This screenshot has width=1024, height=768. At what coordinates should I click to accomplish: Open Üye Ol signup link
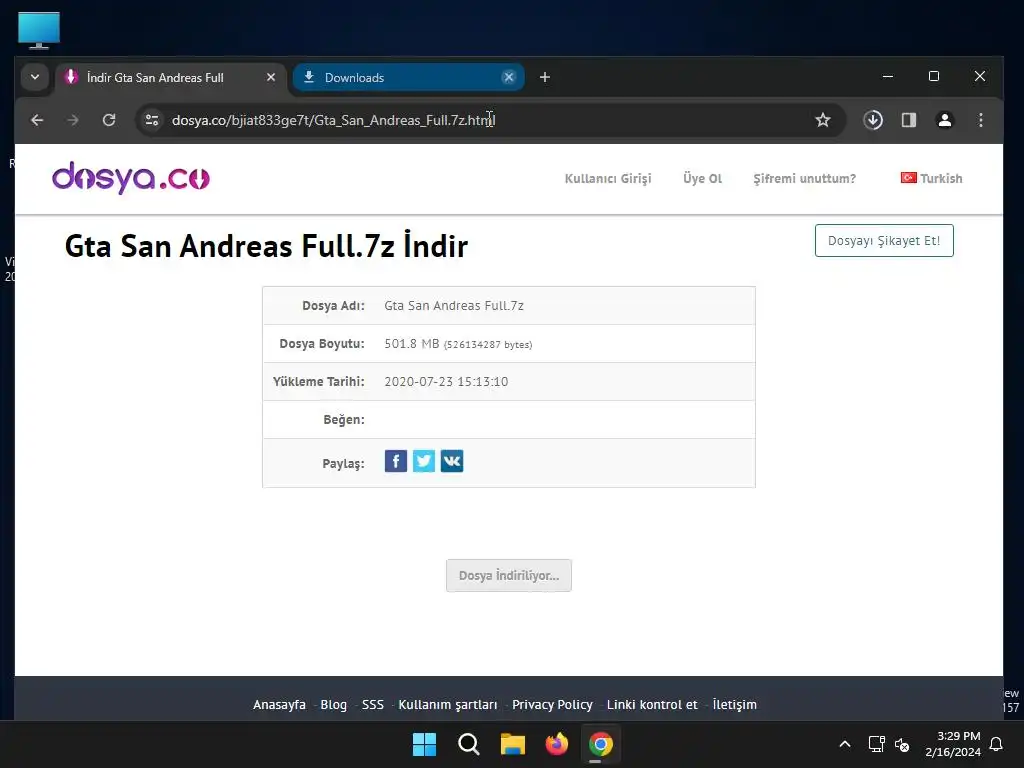[x=703, y=178]
